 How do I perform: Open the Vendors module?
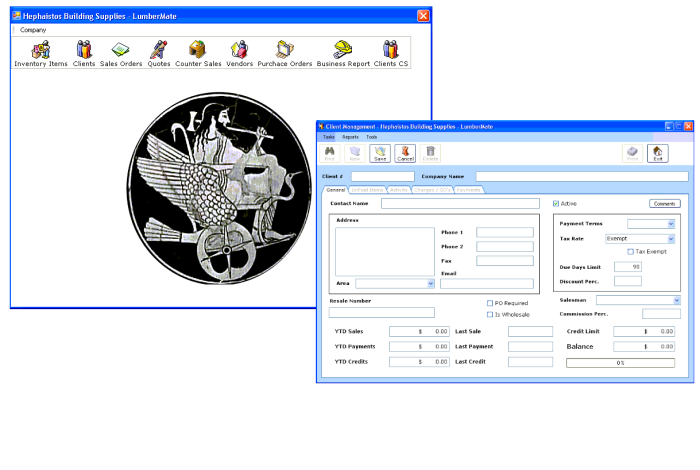(x=239, y=54)
